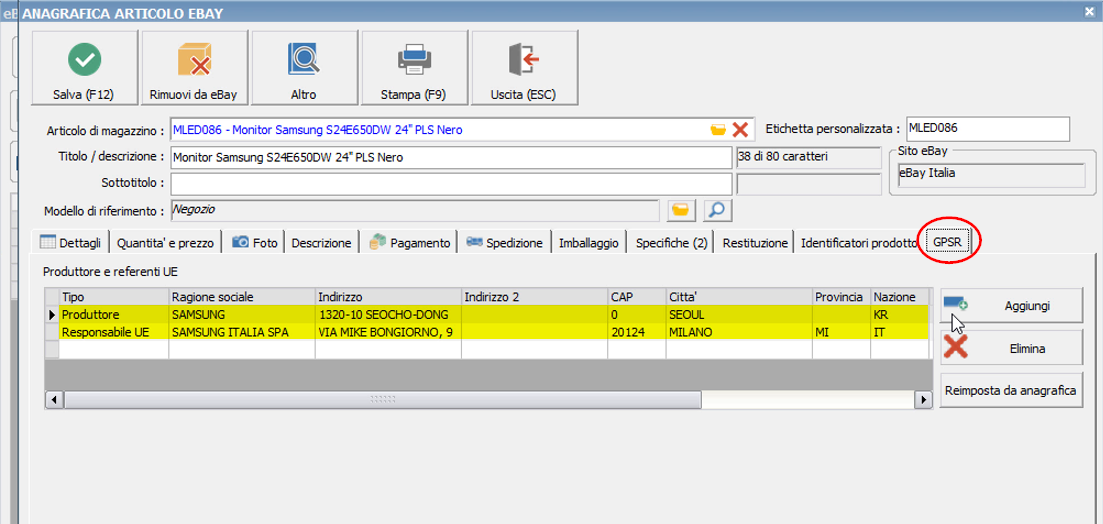The width and height of the screenshot is (1103, 524).
Task: Open the Imballaggio tab
Action: (589, 243)
